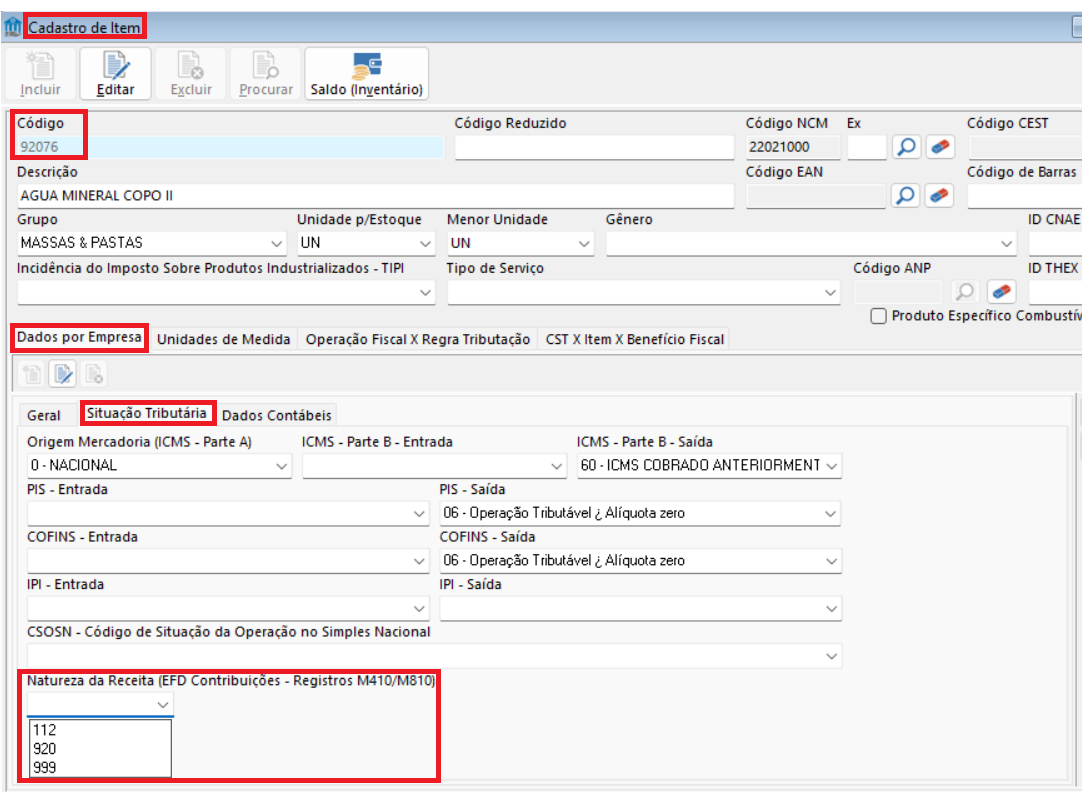Screen dimensions: 1087x801
Task: Open Tipo de Serviço dropdown
Action: [831, 293]
